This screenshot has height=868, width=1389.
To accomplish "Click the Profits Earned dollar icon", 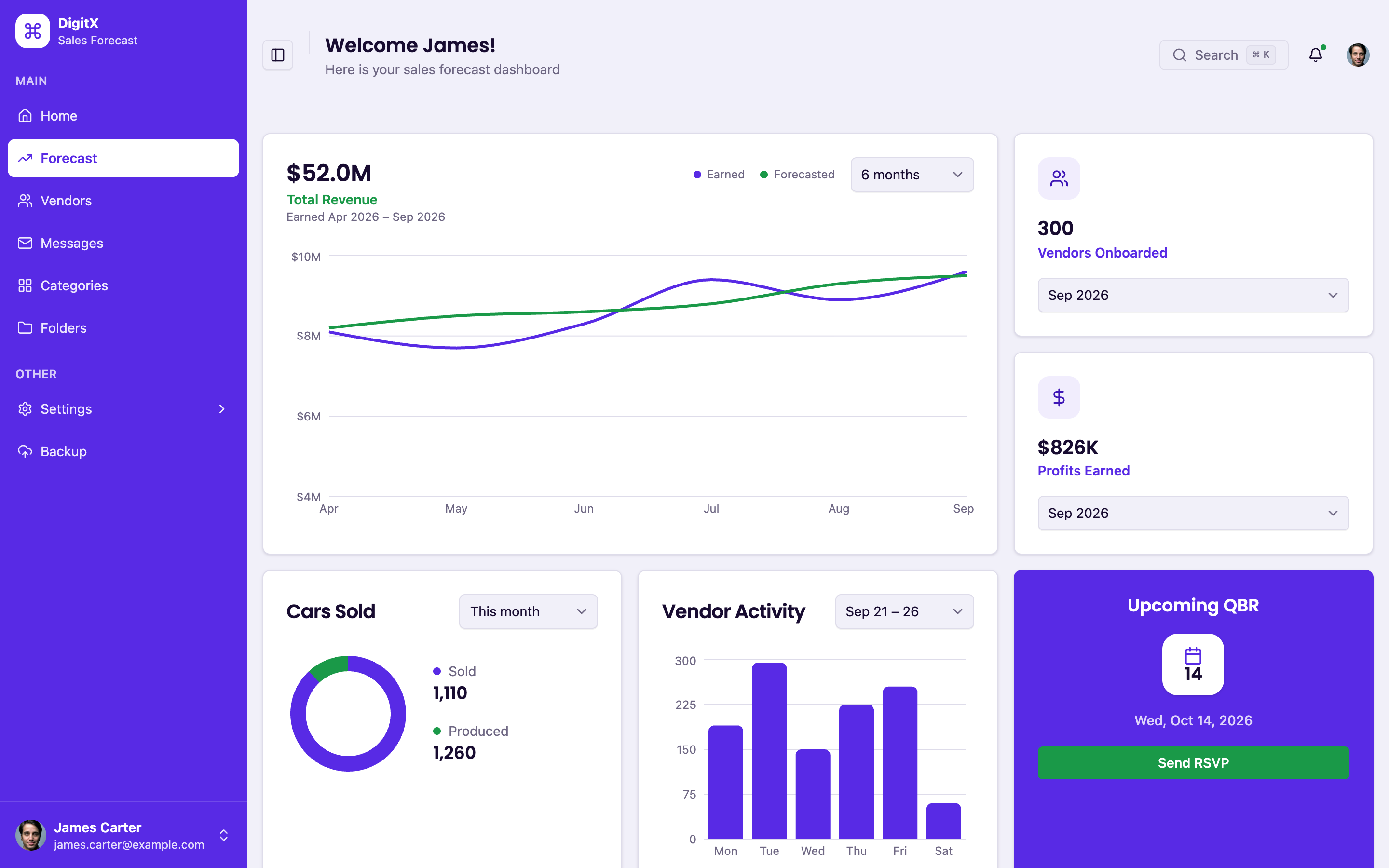I will 1059,397.
